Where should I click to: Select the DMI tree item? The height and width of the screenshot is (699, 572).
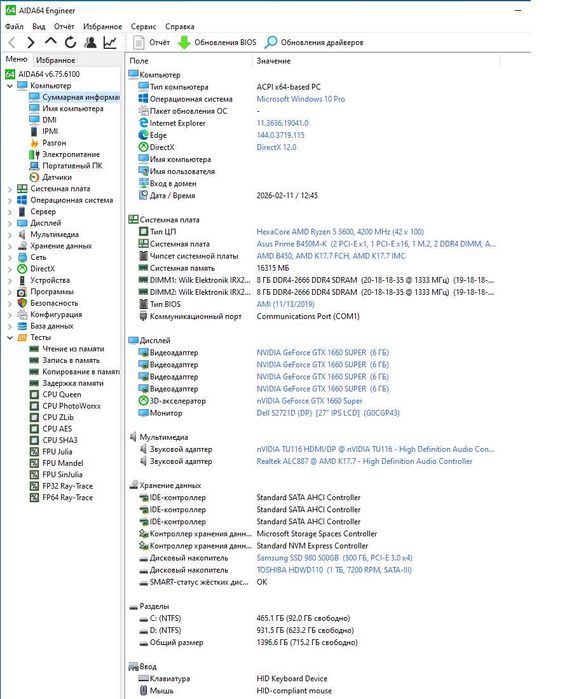click(x=49, y=120)
